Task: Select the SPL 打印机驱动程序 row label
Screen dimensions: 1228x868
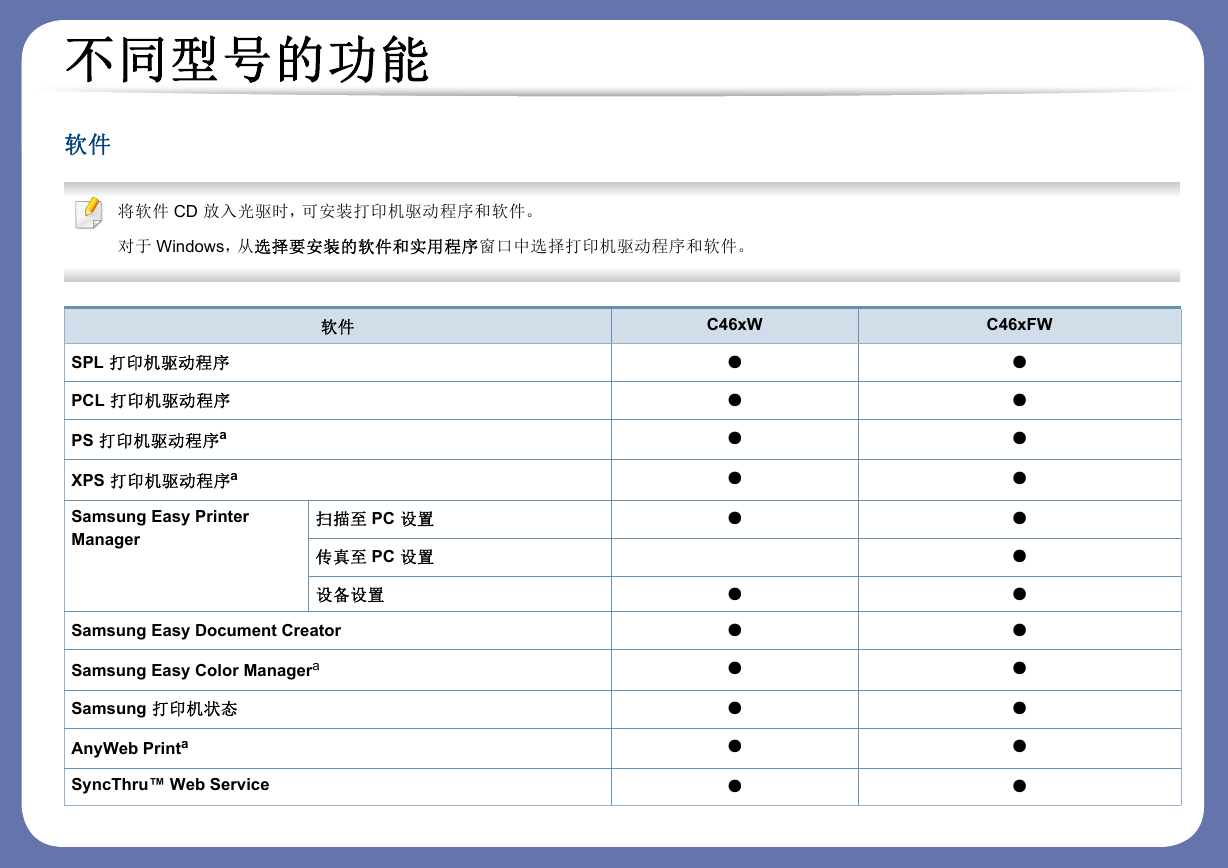Action: pos(151,362)
